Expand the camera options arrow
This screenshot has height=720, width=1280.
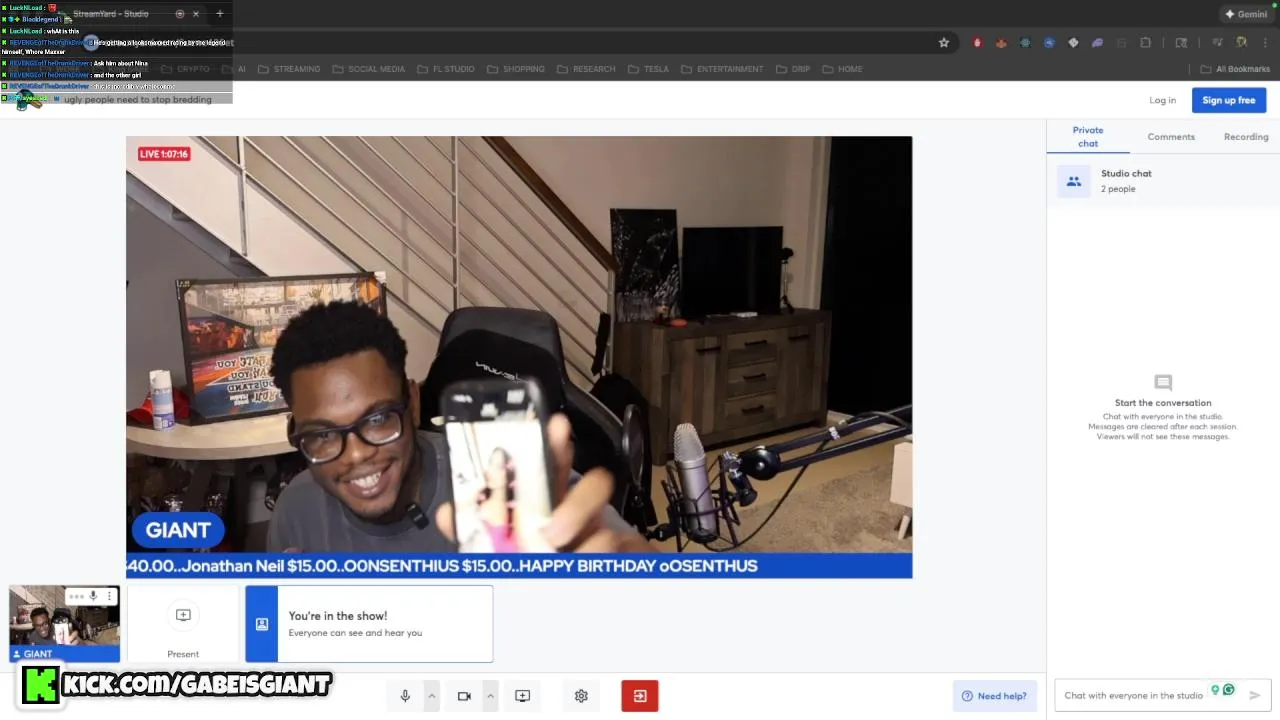point(490,696)
